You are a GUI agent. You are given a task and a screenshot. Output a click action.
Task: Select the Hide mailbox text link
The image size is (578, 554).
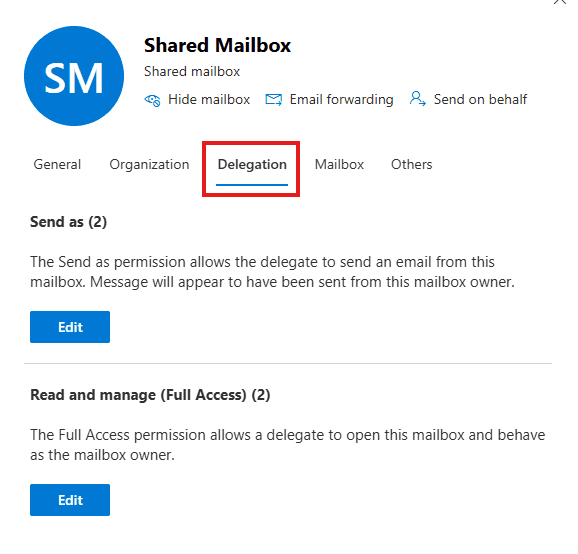pyautogui.click(x=209, y=100)
